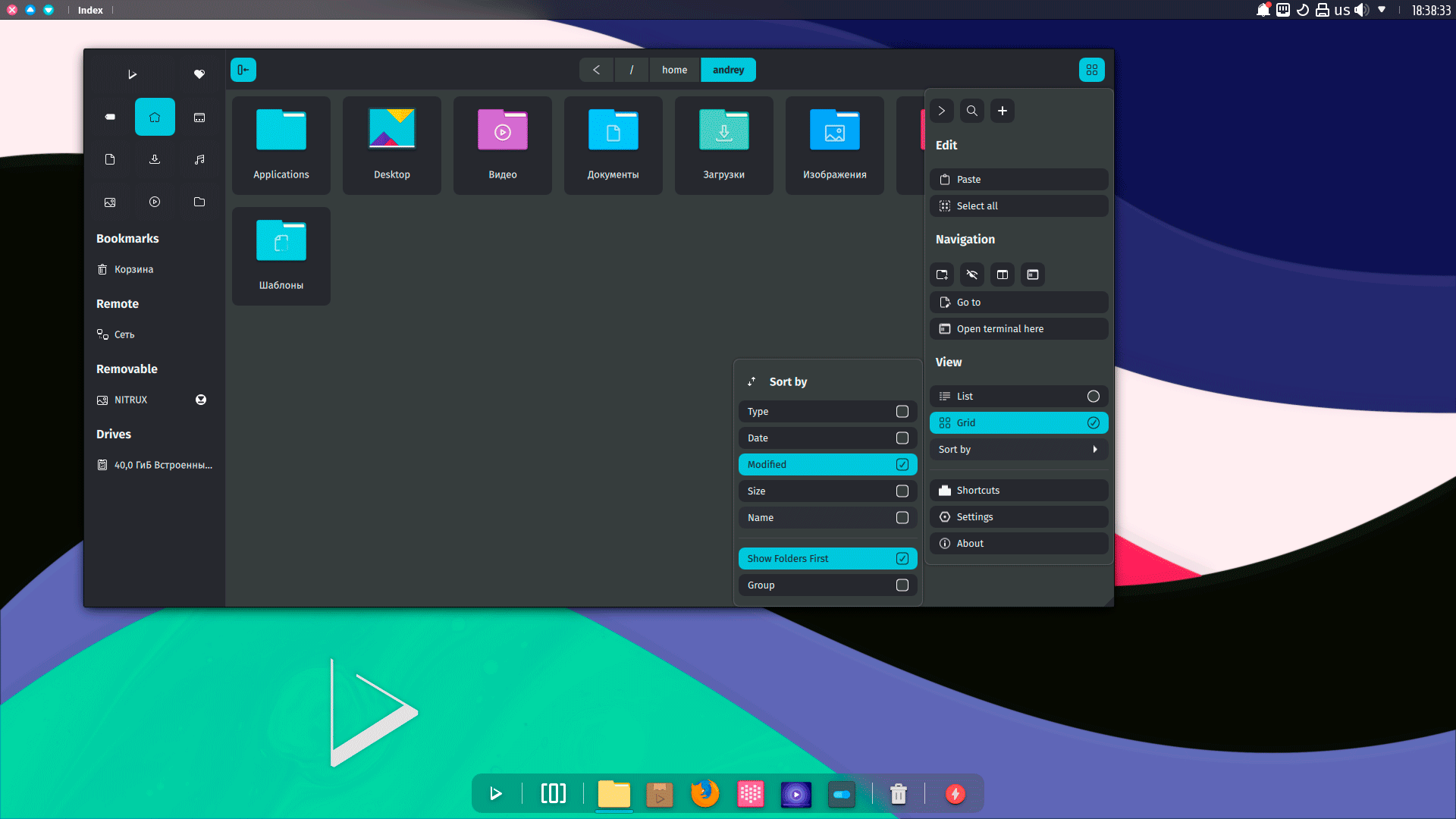Go back with the breadcrumb back arrow
This screenshot has height=819, width=1456.
point(597,70)
